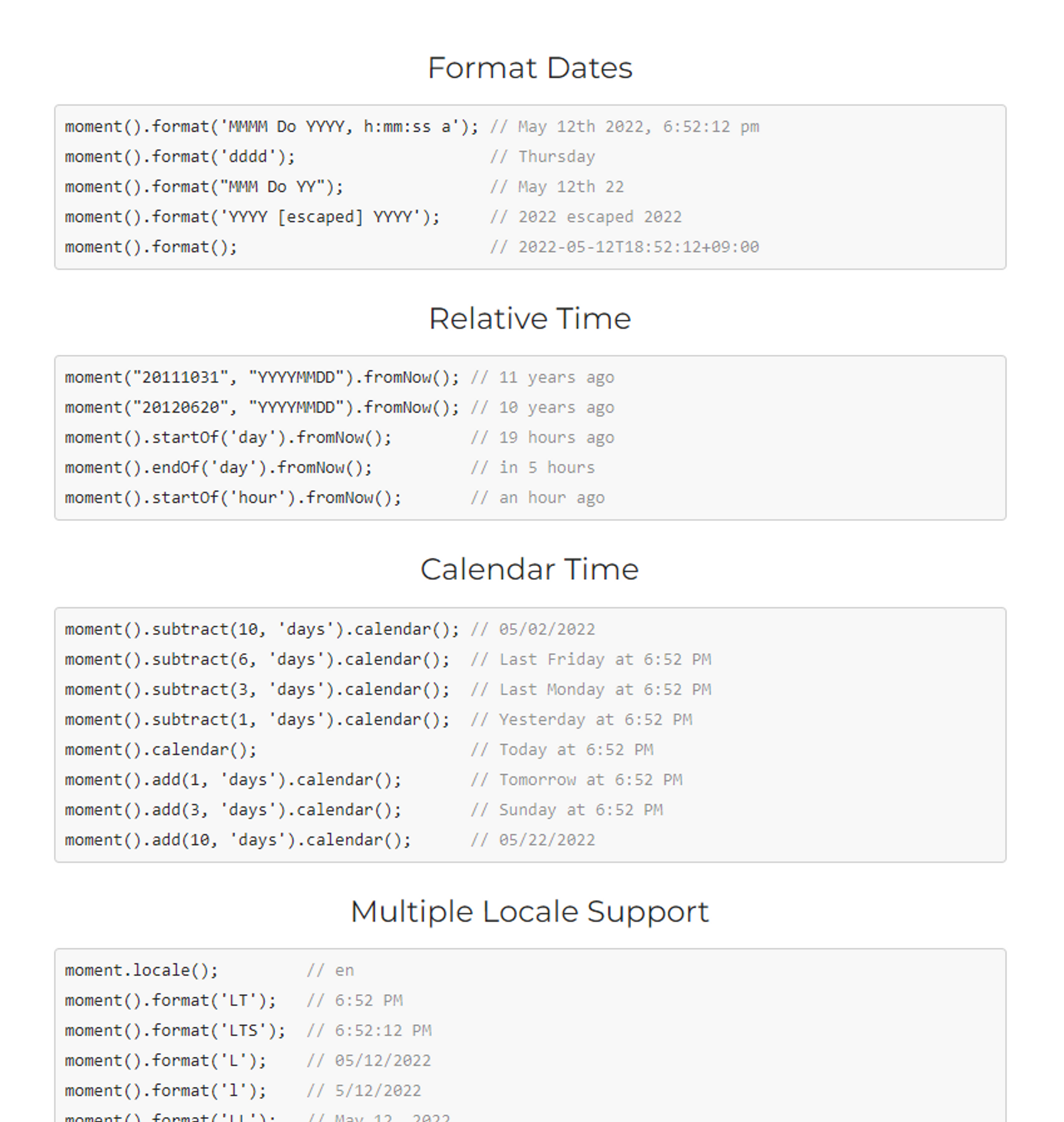Click the Calendar Time heading

click(x=530, y=569)
